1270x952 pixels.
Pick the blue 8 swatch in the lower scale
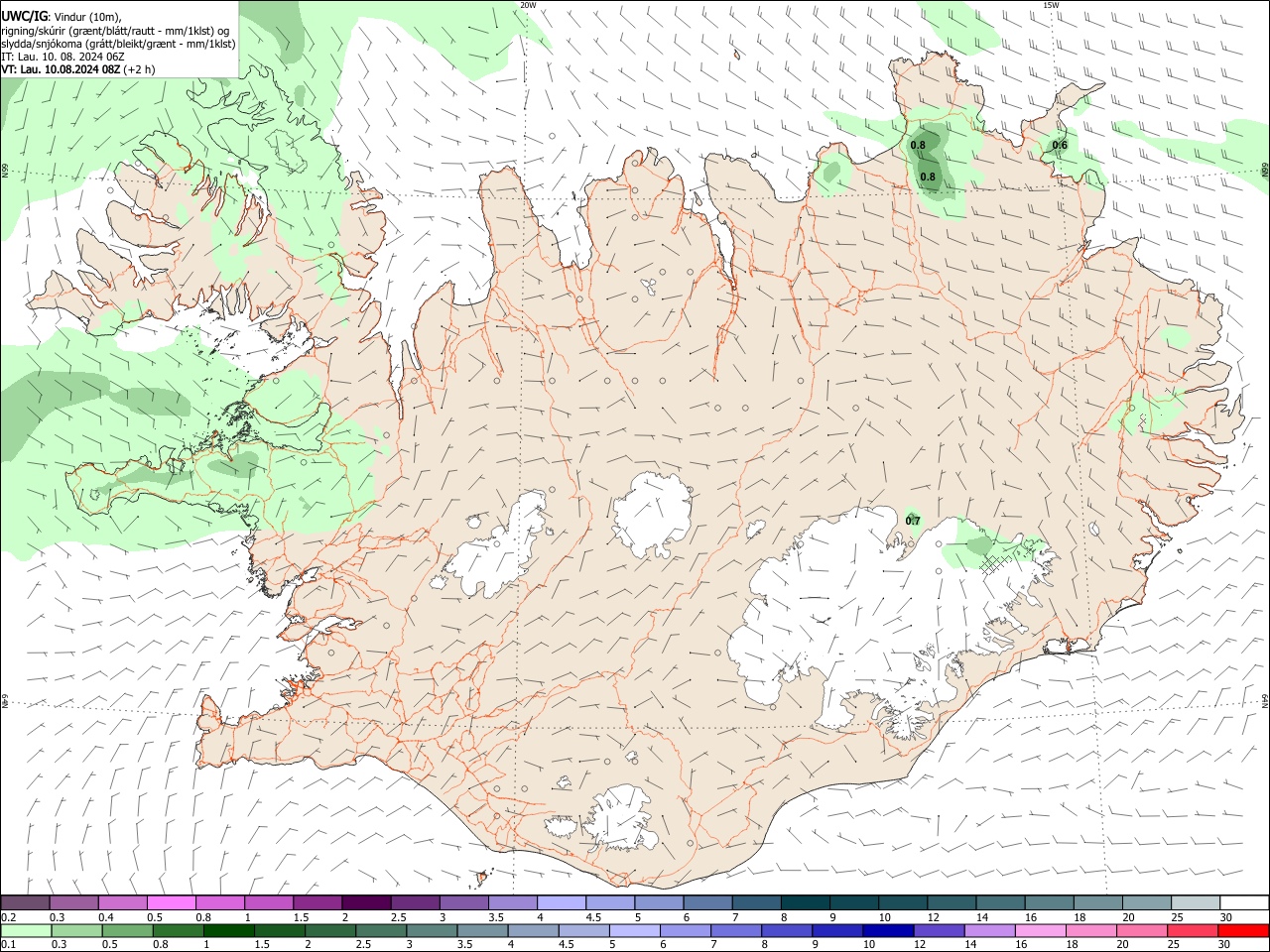(x=786, y=931)
